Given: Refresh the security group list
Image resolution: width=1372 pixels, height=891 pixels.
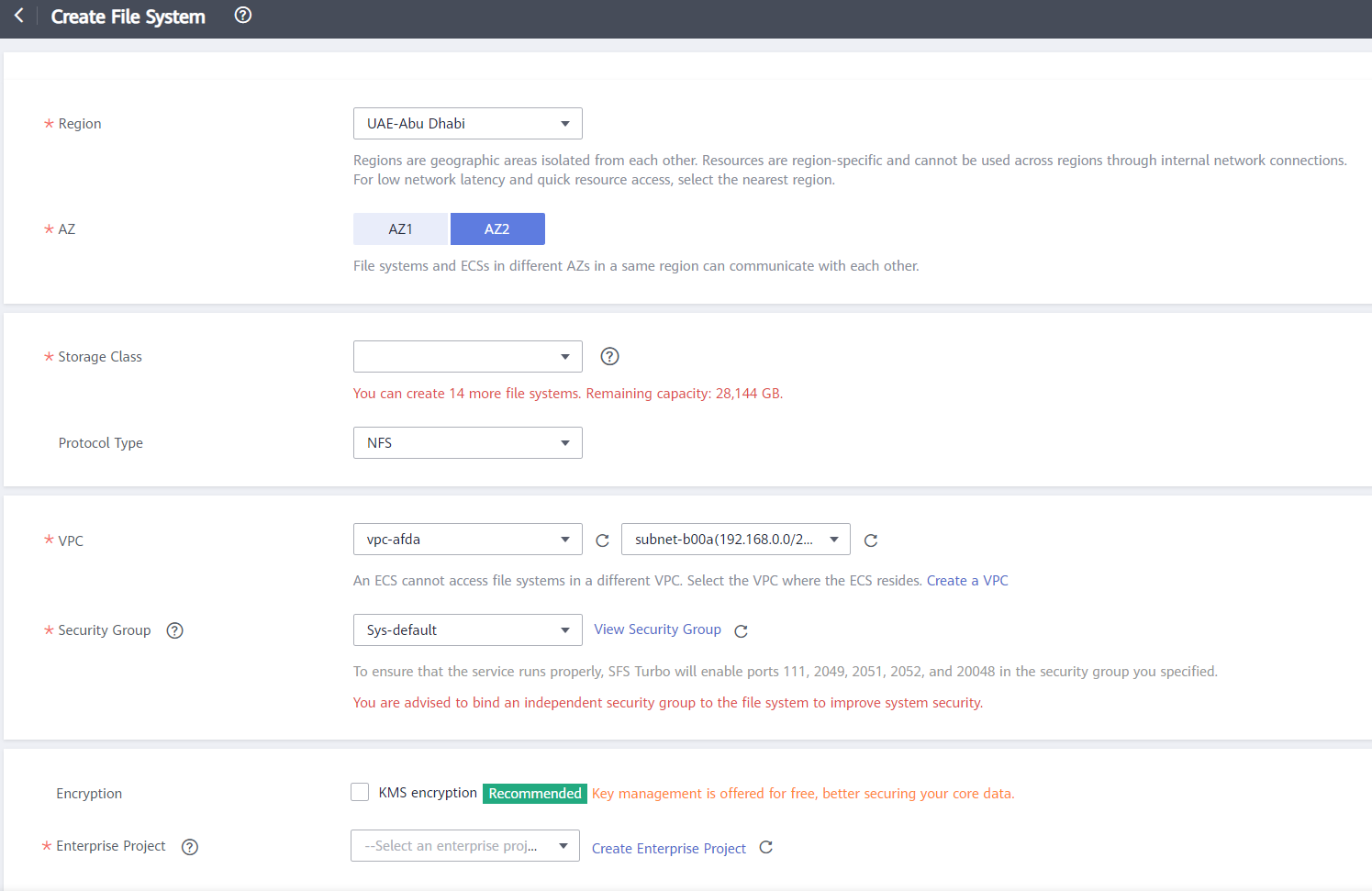Looking at the screenshot, I should pos(742,631).
